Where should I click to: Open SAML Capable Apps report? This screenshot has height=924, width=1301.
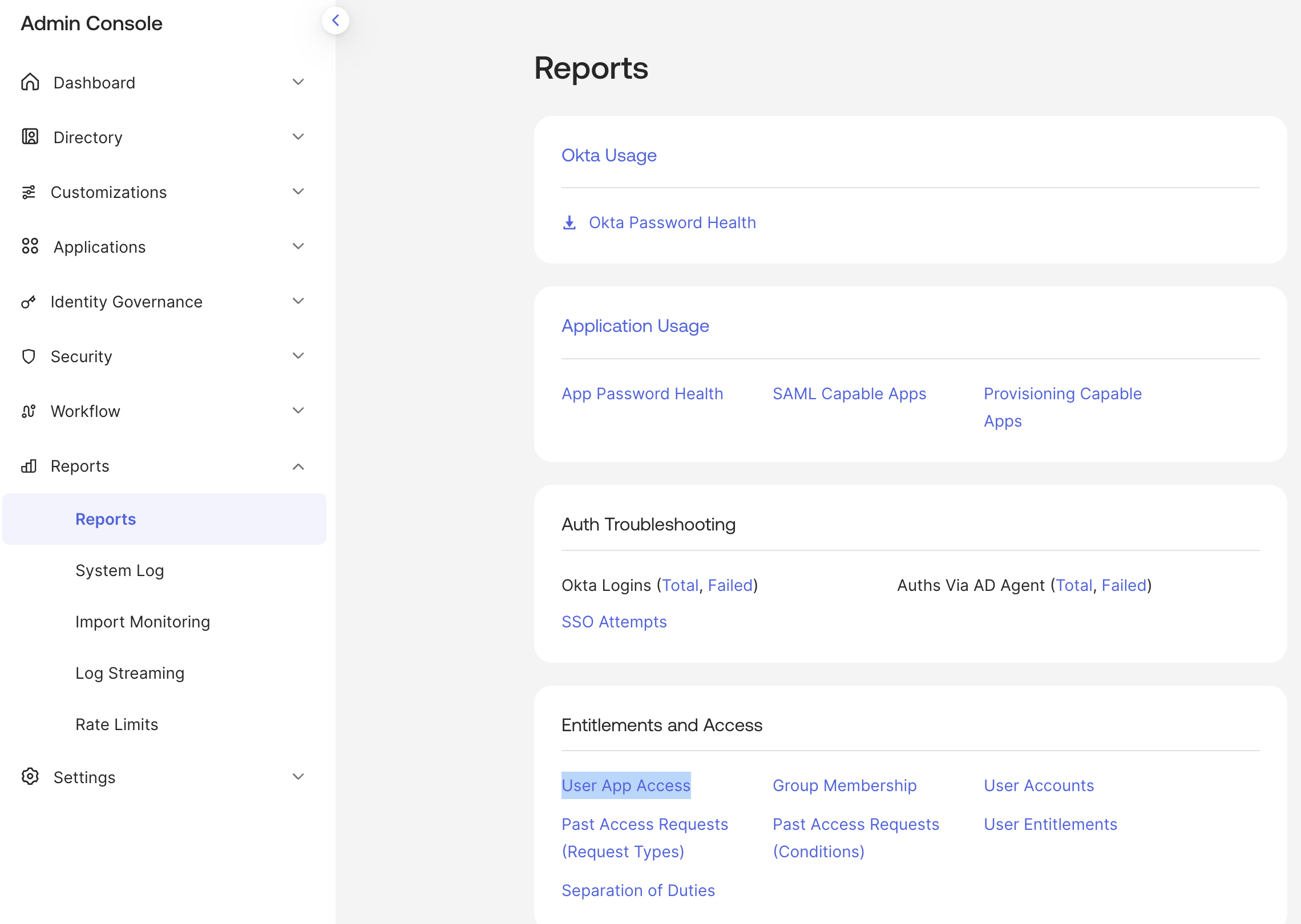tap(849, 394)
